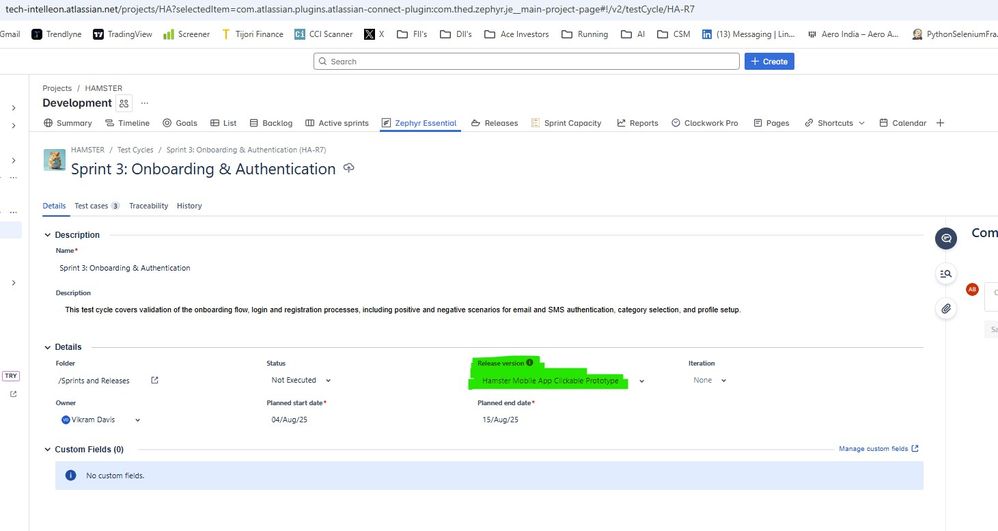Open the Timeline tab
Screen dimensions: 998x531
point(127,123)
